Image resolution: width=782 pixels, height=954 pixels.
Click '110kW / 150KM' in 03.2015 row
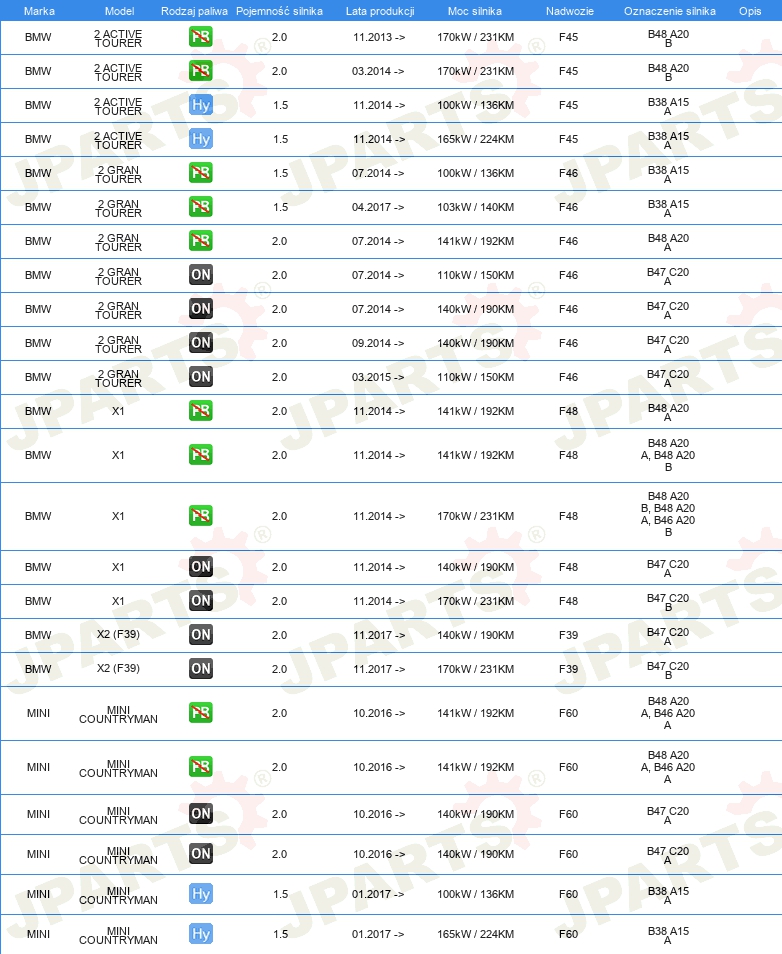475,377
